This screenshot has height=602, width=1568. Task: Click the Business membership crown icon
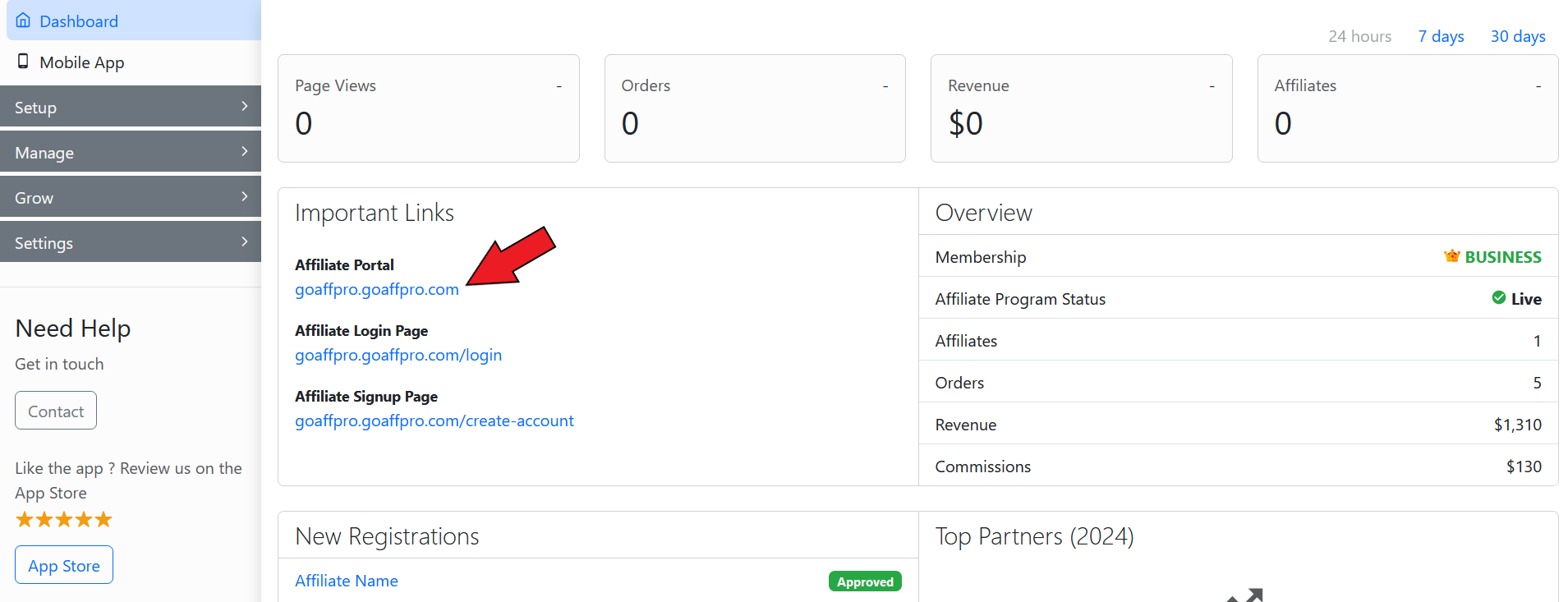[x=1451, y=256]
